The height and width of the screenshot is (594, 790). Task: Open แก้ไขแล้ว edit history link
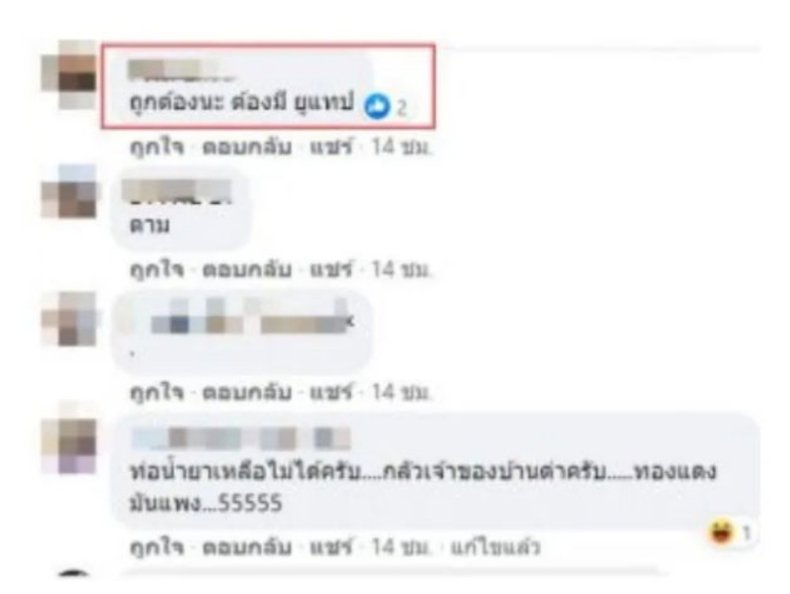pyautogui.click(x=494, y=547)
